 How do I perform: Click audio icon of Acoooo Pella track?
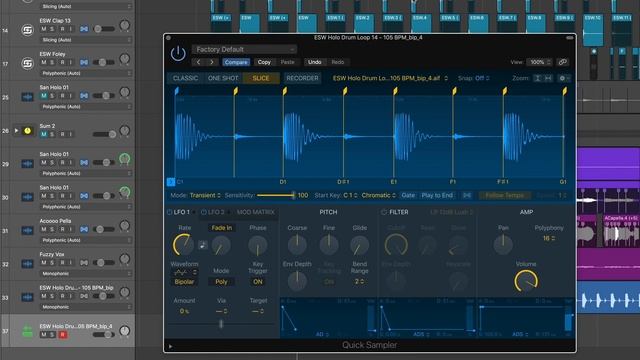point(27,231)
